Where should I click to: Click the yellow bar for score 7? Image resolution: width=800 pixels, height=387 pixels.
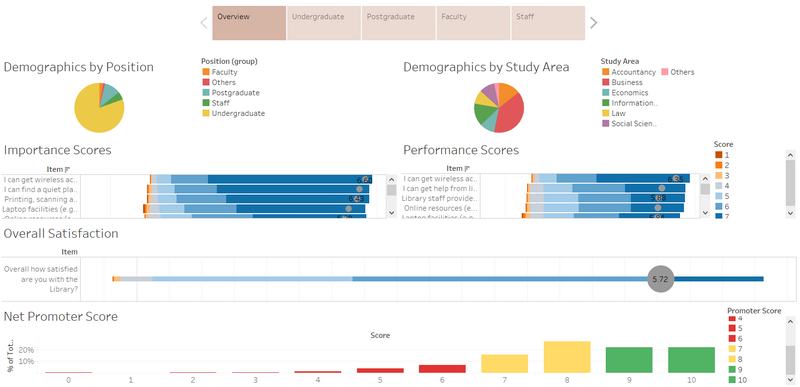click(x=504, y=364)
